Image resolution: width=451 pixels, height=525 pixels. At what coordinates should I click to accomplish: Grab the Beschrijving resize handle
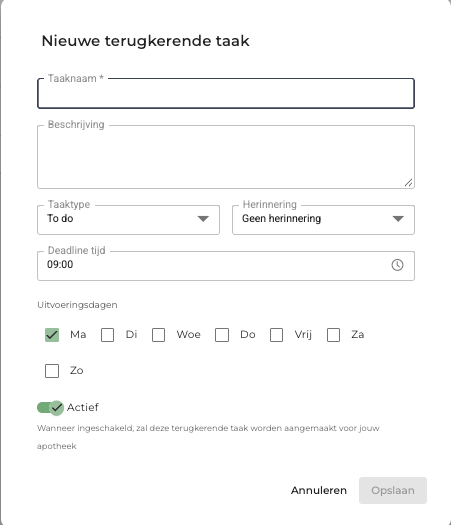coord(408,183)
